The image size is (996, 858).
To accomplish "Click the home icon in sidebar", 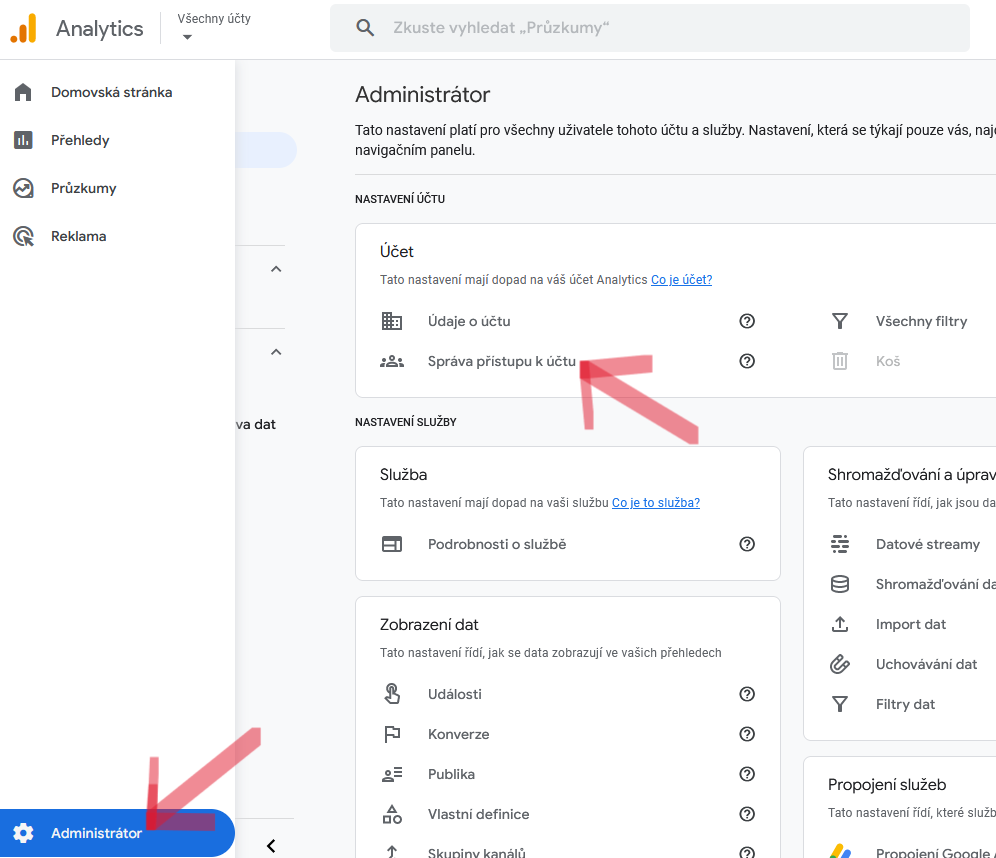I will [23, 92].
